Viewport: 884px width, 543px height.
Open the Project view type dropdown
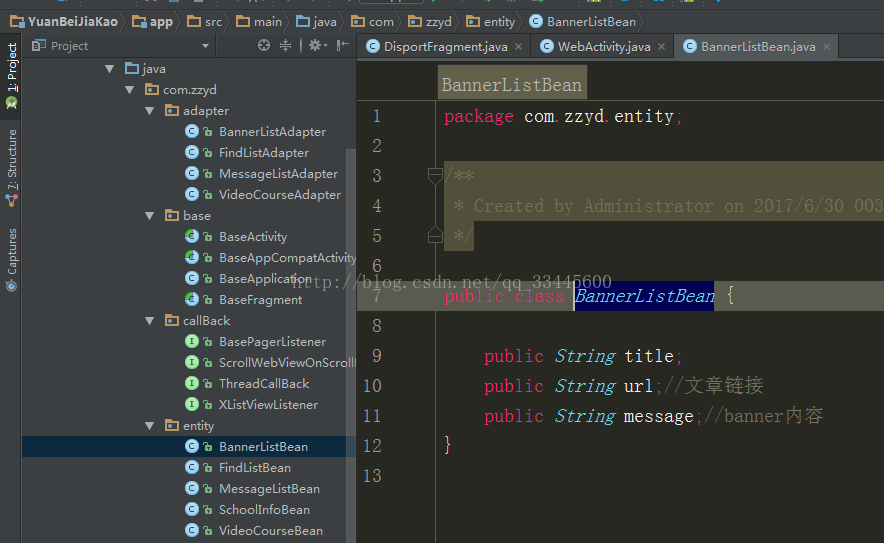pyautogui.click(x=205, y=46)
